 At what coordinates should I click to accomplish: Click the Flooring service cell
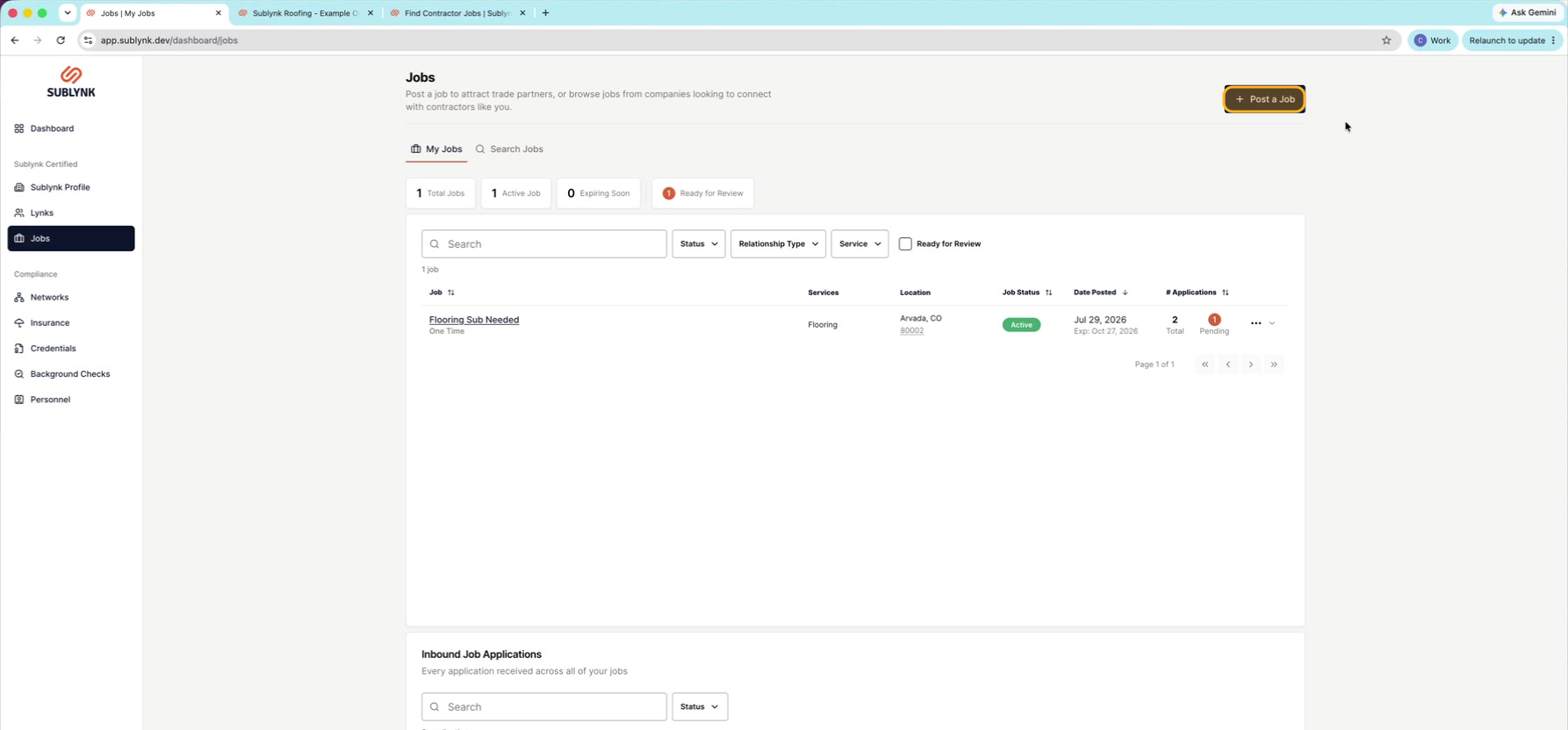tap(823, 325)
